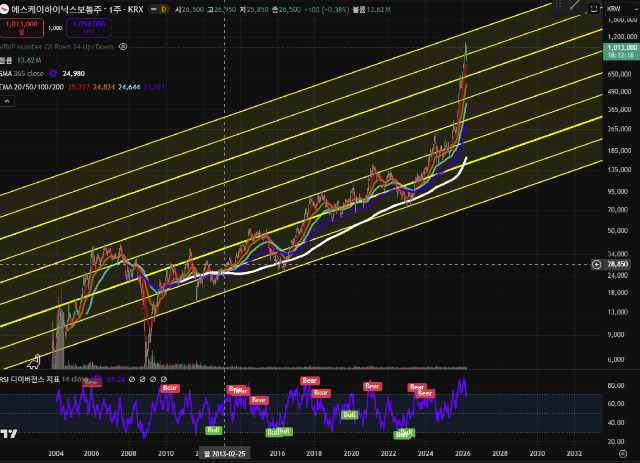Click the 2004 label on time axis
The height and width of the screenshot is (463, 640).
56,454
